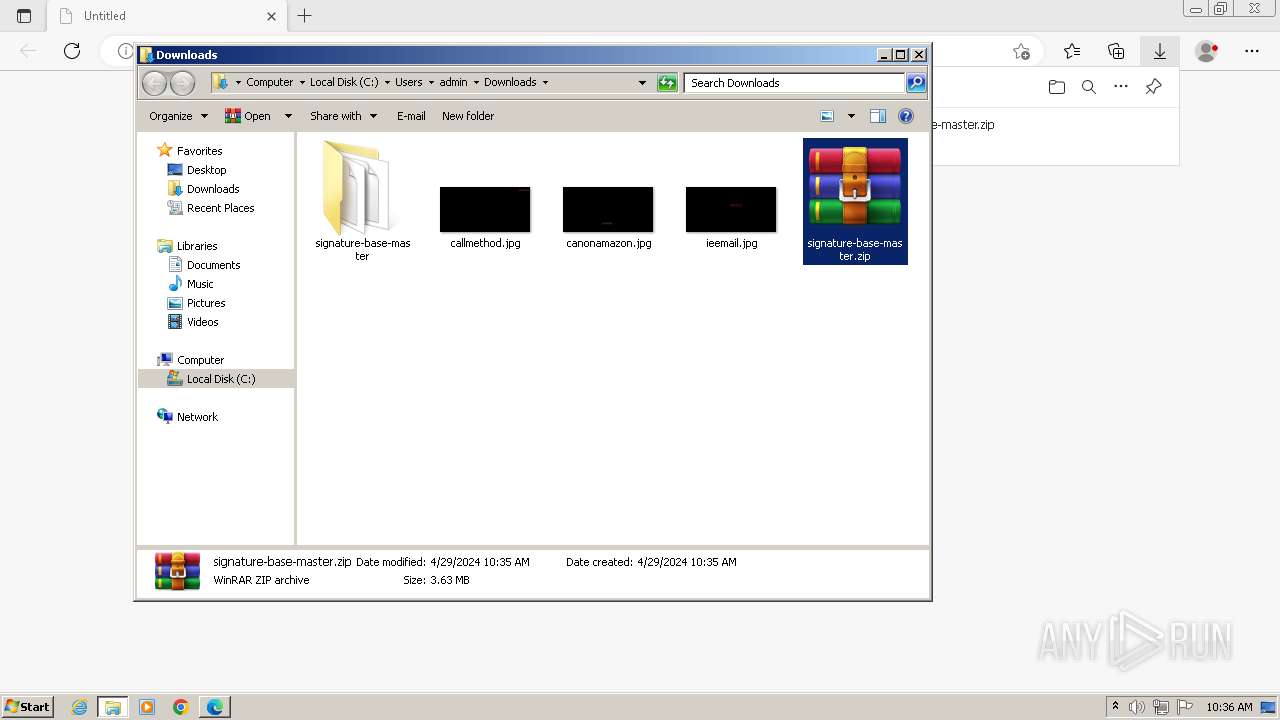
Task: Close the Untitled Edge tab
Action: pos(271,16)
